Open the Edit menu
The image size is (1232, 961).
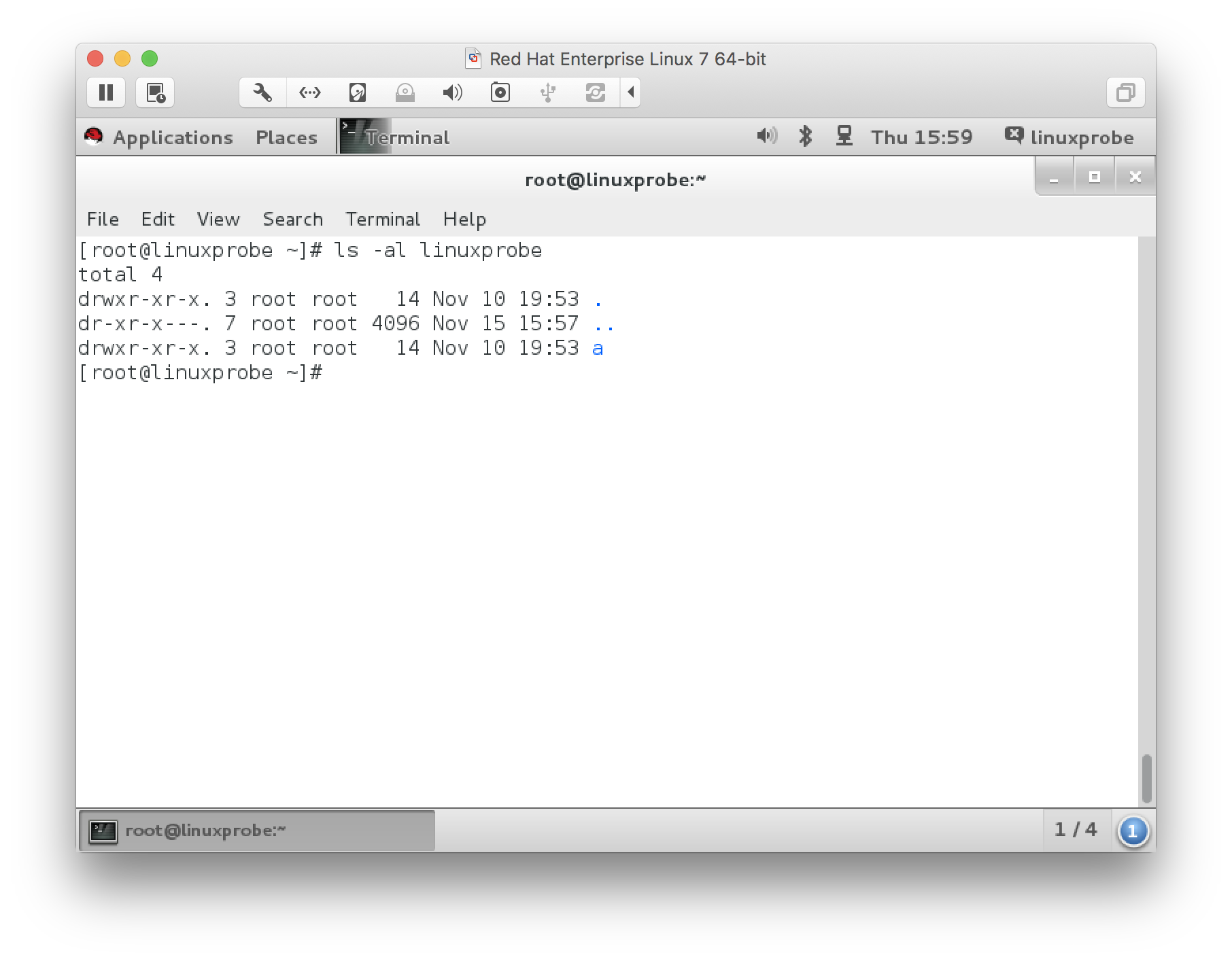[x=158, y=220]
